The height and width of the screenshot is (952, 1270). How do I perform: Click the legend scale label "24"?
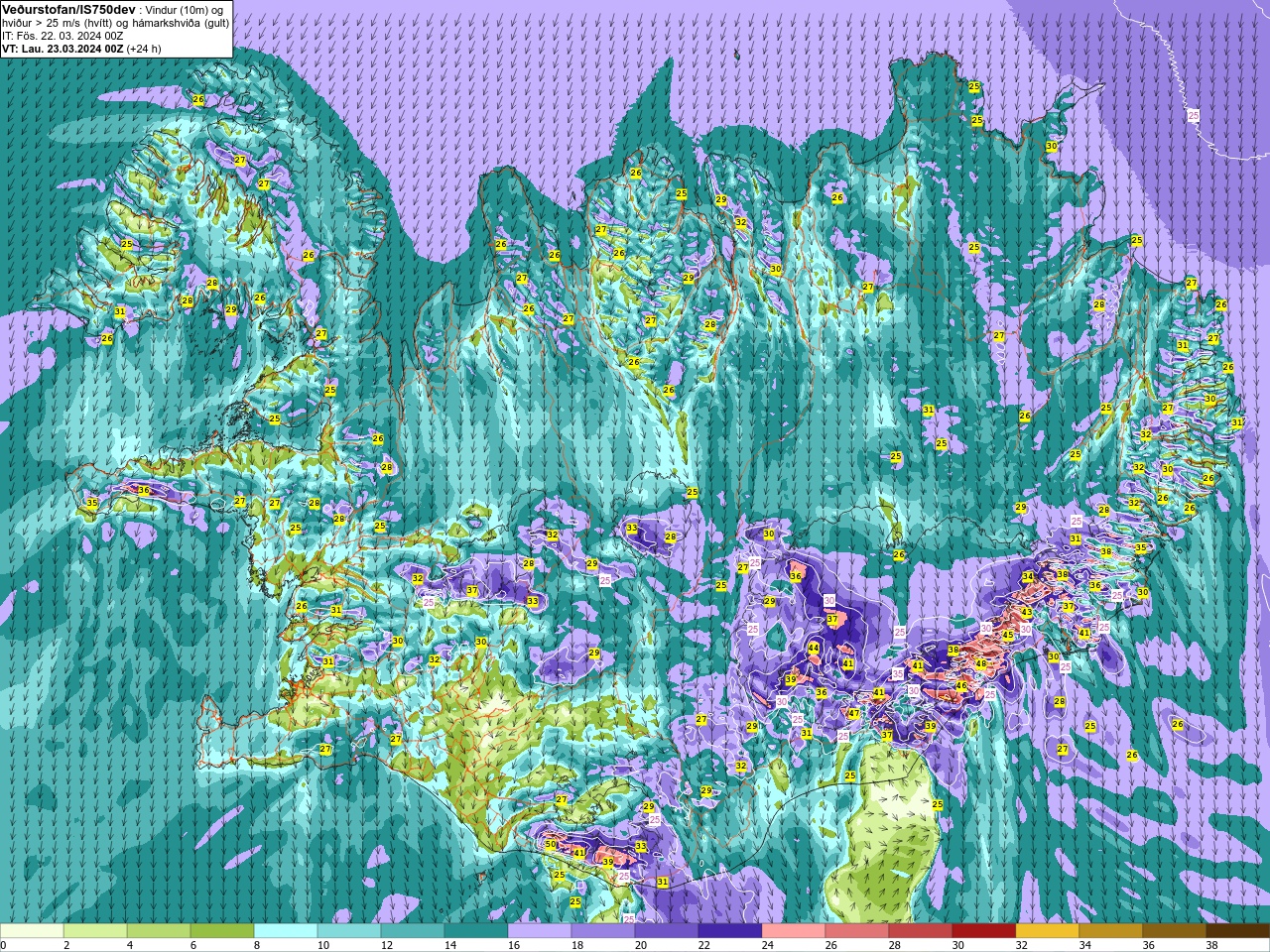[x=767, y=945]
